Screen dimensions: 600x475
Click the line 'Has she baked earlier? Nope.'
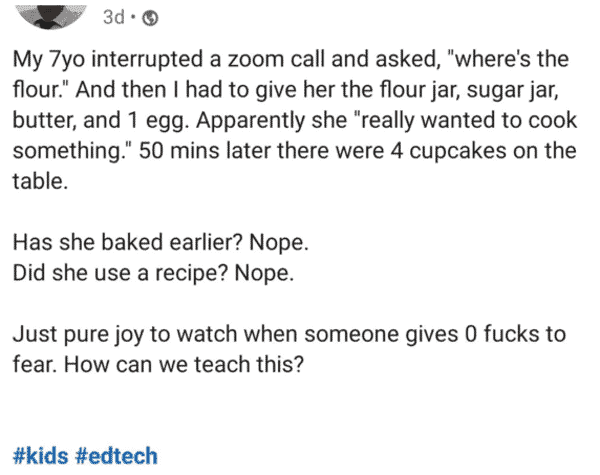161,242
